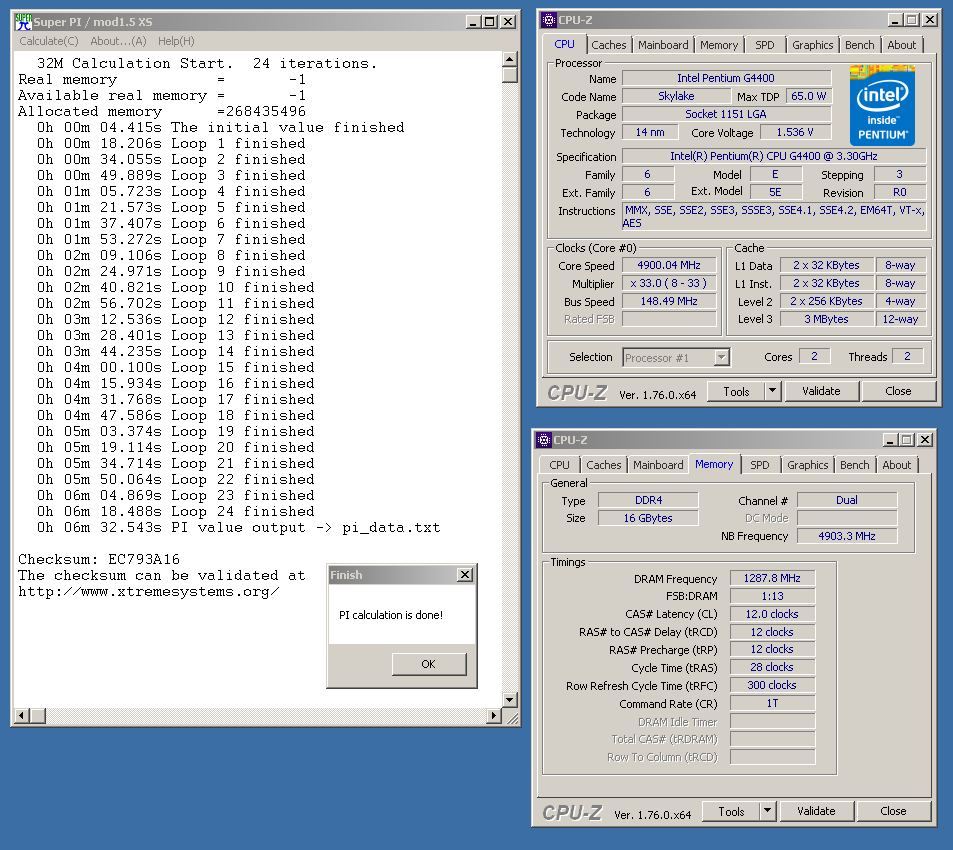Viewport: 953px width, 850px height.
Task: Click the CAS# Latency value 12.0 clocks
Action: tap(772, 614)
